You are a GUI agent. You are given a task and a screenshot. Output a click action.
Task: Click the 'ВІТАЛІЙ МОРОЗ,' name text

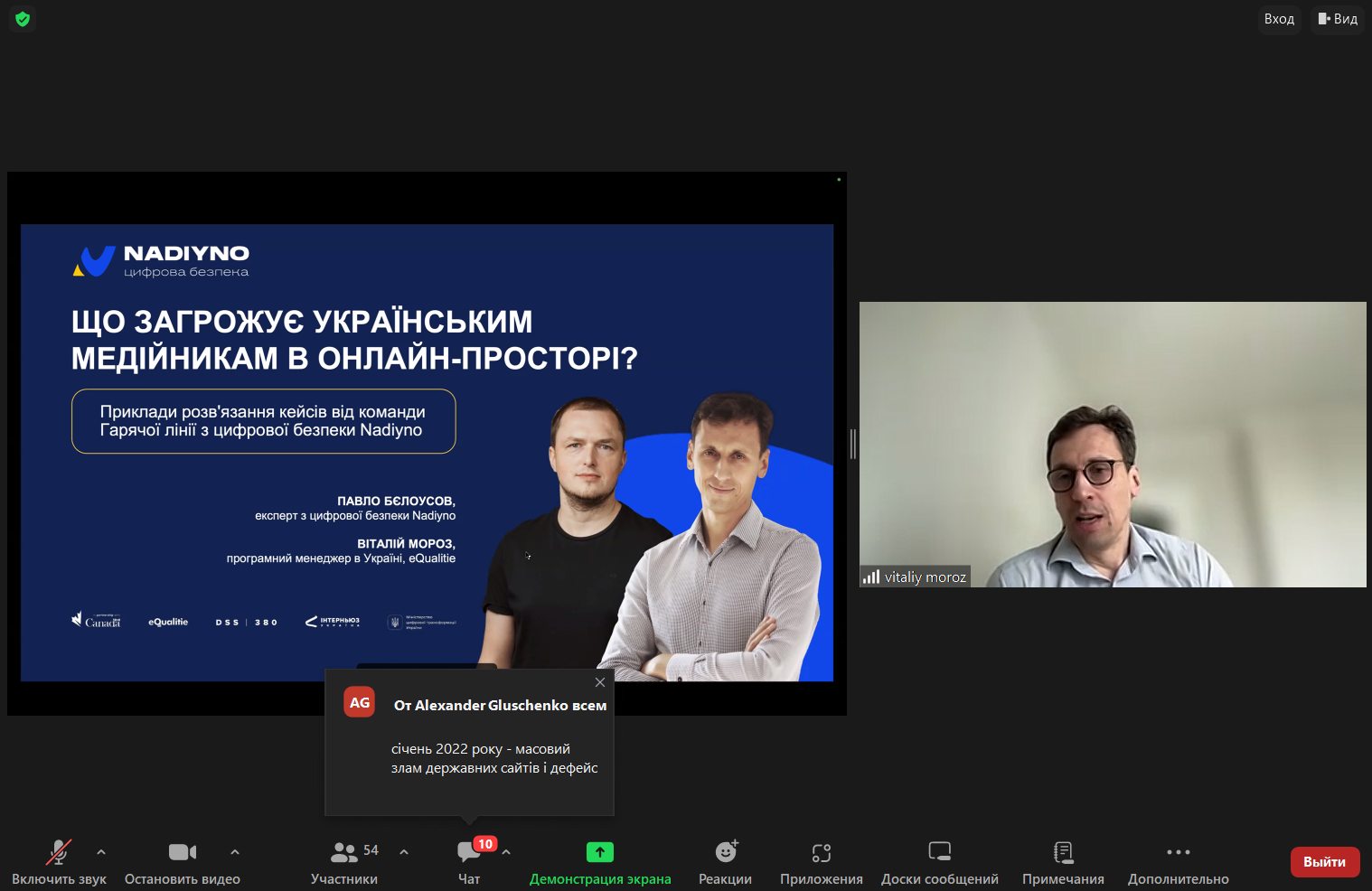(x=407, y=544)
